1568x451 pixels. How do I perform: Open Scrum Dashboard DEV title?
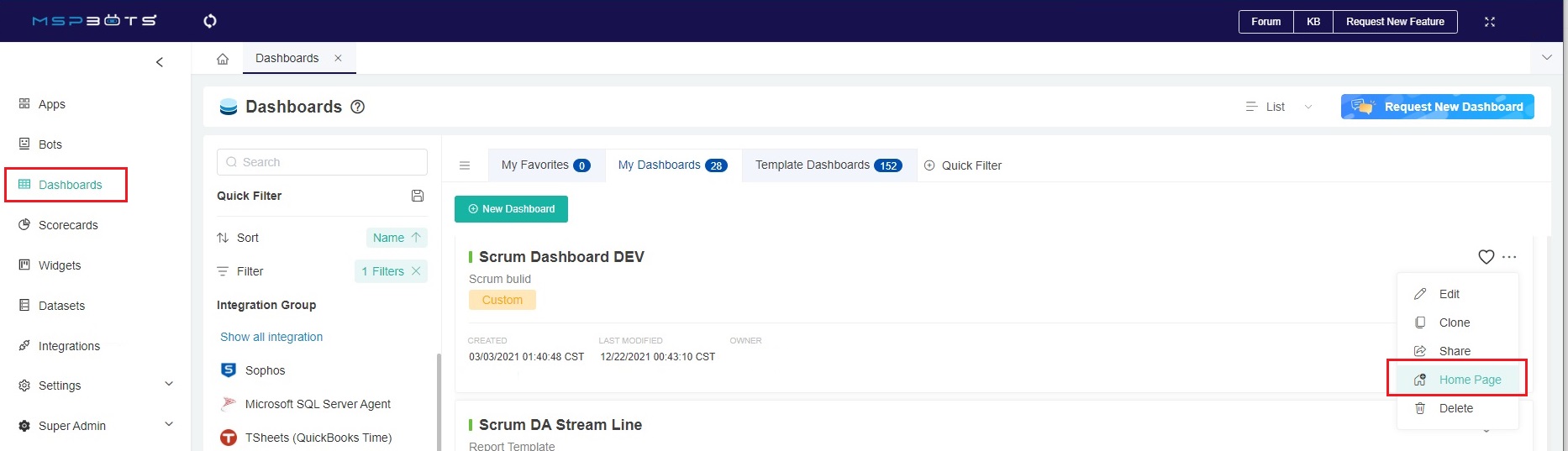(x=561, y=257)
